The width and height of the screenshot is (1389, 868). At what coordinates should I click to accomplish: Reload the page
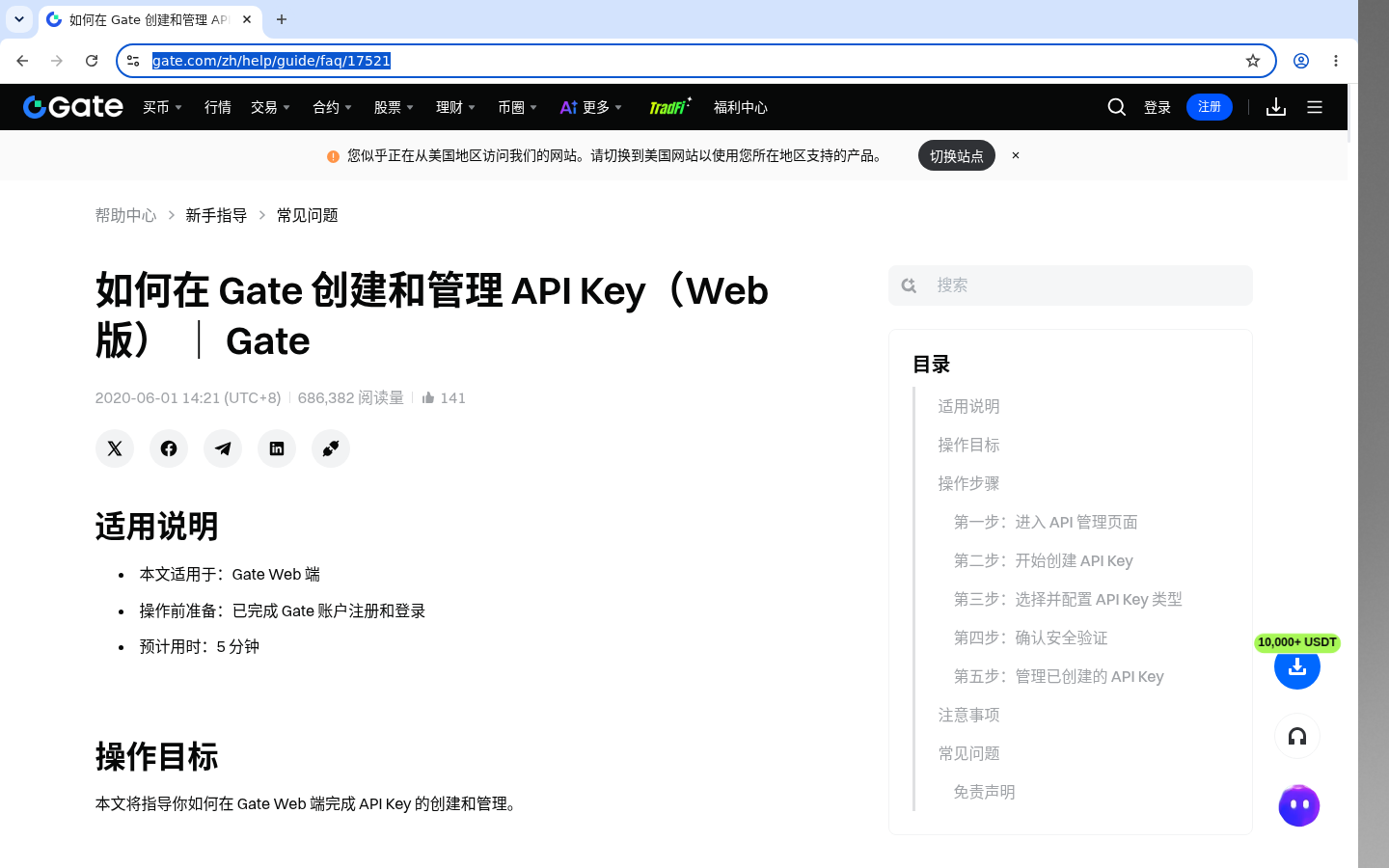coord(92,61)
